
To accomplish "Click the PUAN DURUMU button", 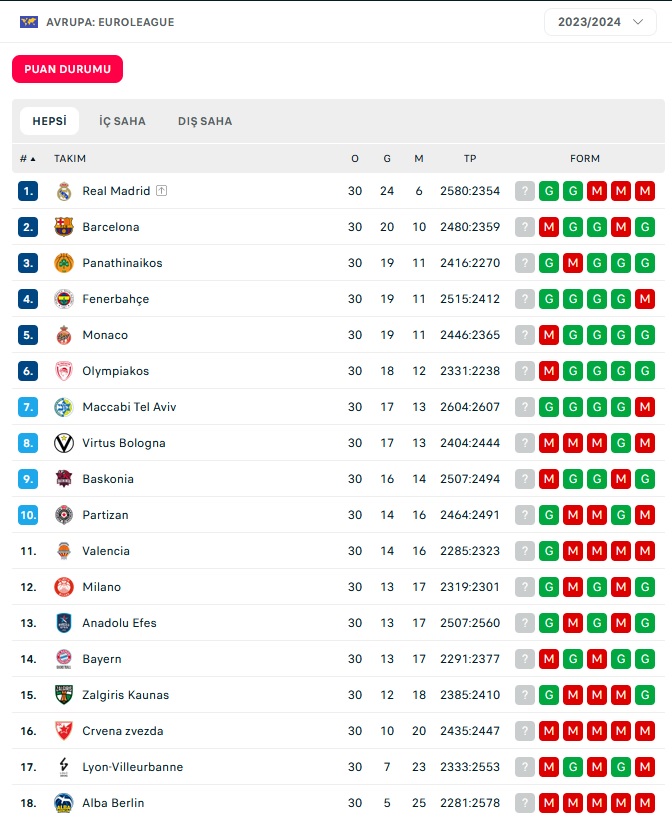I will (x=67, y=69).
